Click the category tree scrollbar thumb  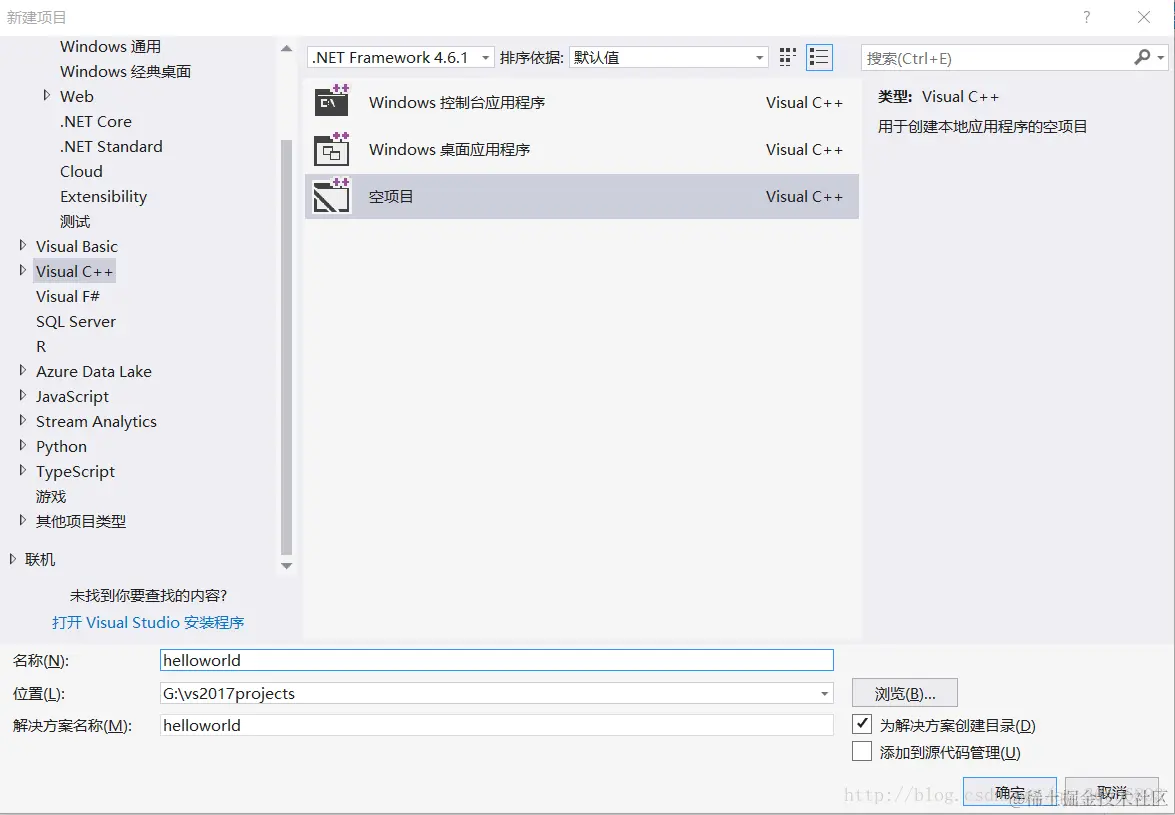pos(286,348)
